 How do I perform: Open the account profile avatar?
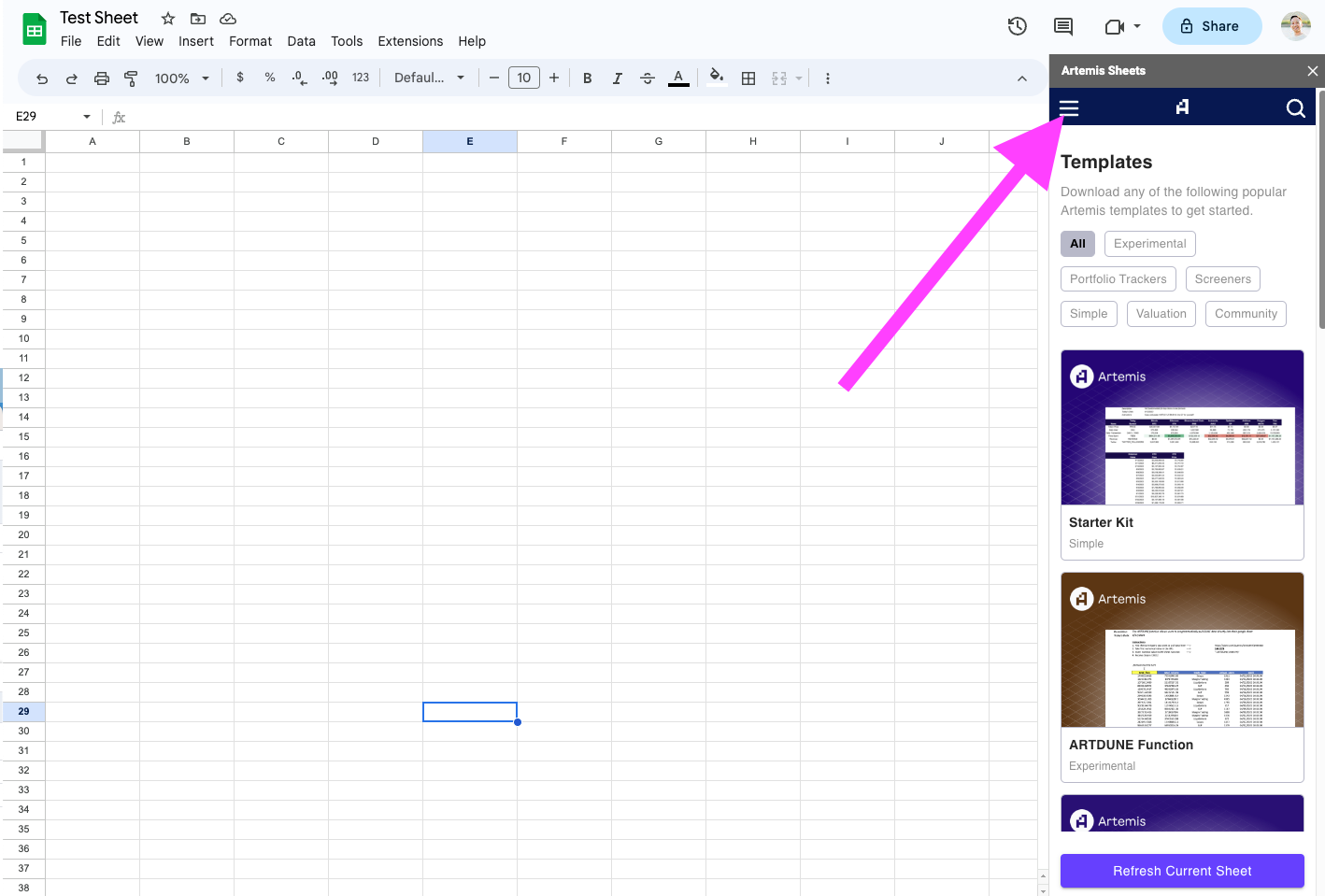[1295, 26]
